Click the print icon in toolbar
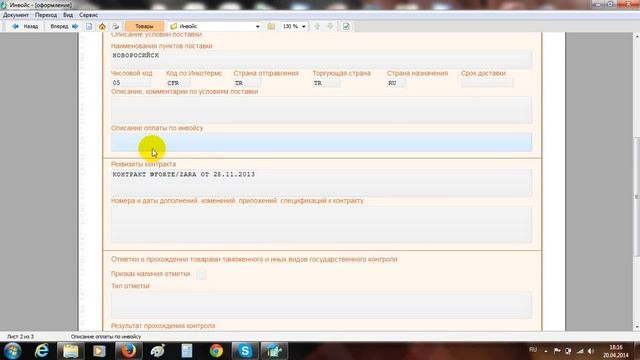The height and width of the screenshot is (360, 640). pos(116,27)
